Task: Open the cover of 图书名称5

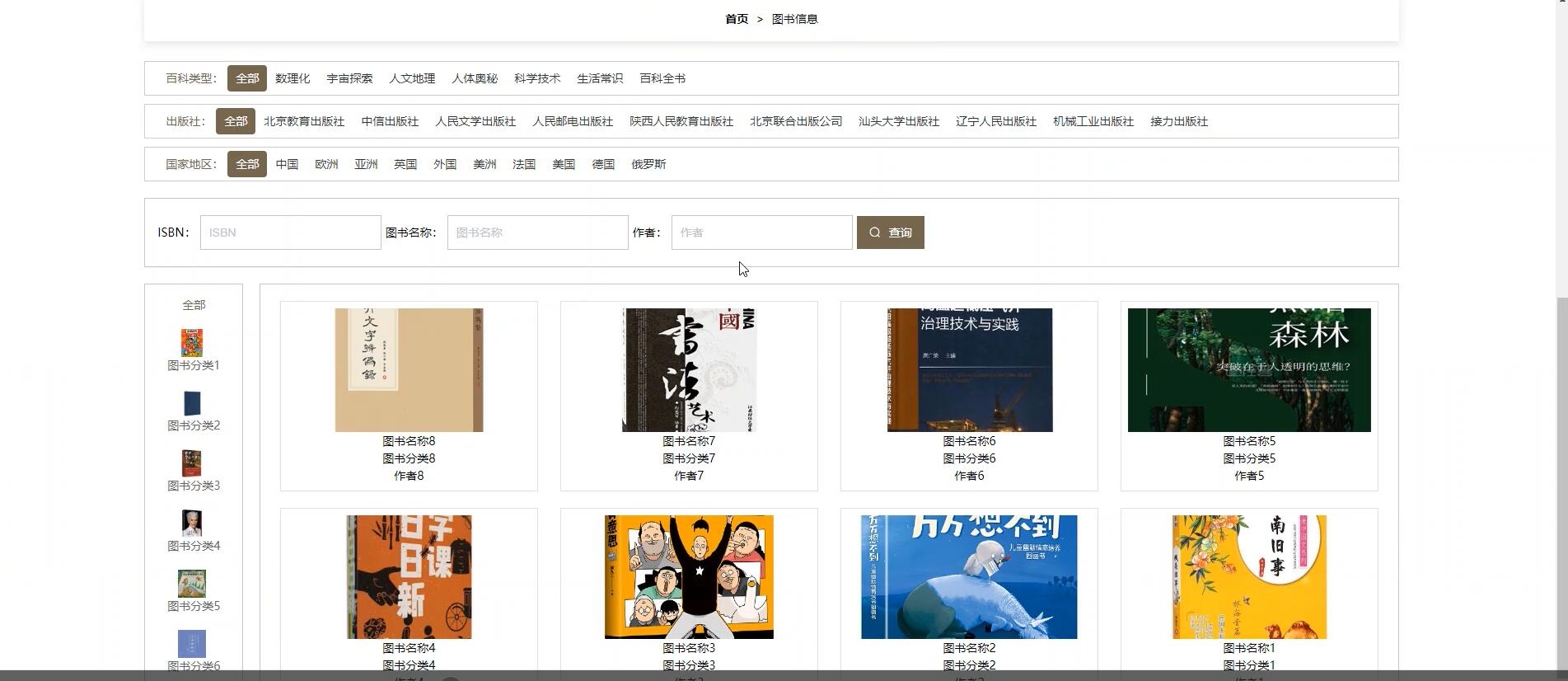Action: coord(1249,370)
